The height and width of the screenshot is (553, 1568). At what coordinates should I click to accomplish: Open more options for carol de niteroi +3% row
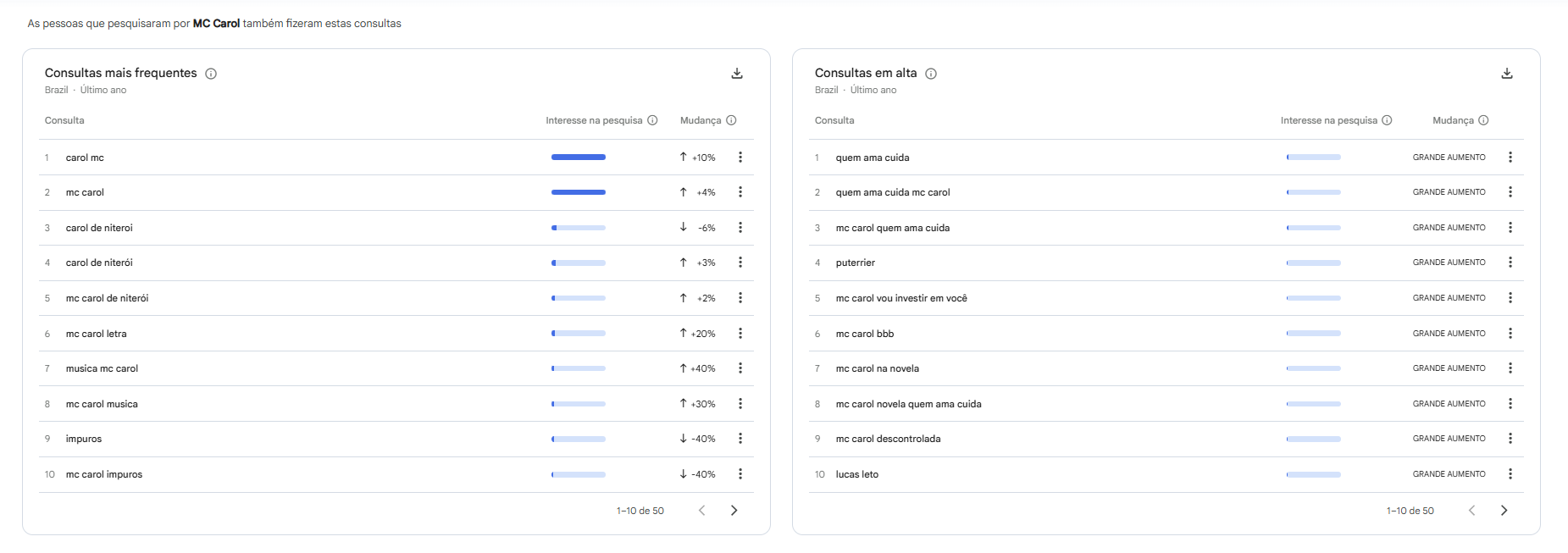[740, 263]
